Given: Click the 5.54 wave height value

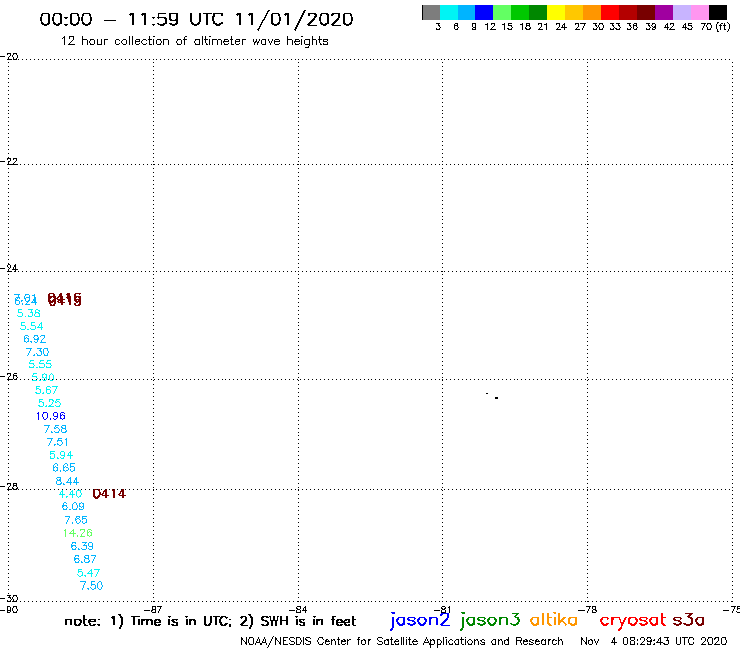Looking at the screenshot, I should [x=31, y=326].
